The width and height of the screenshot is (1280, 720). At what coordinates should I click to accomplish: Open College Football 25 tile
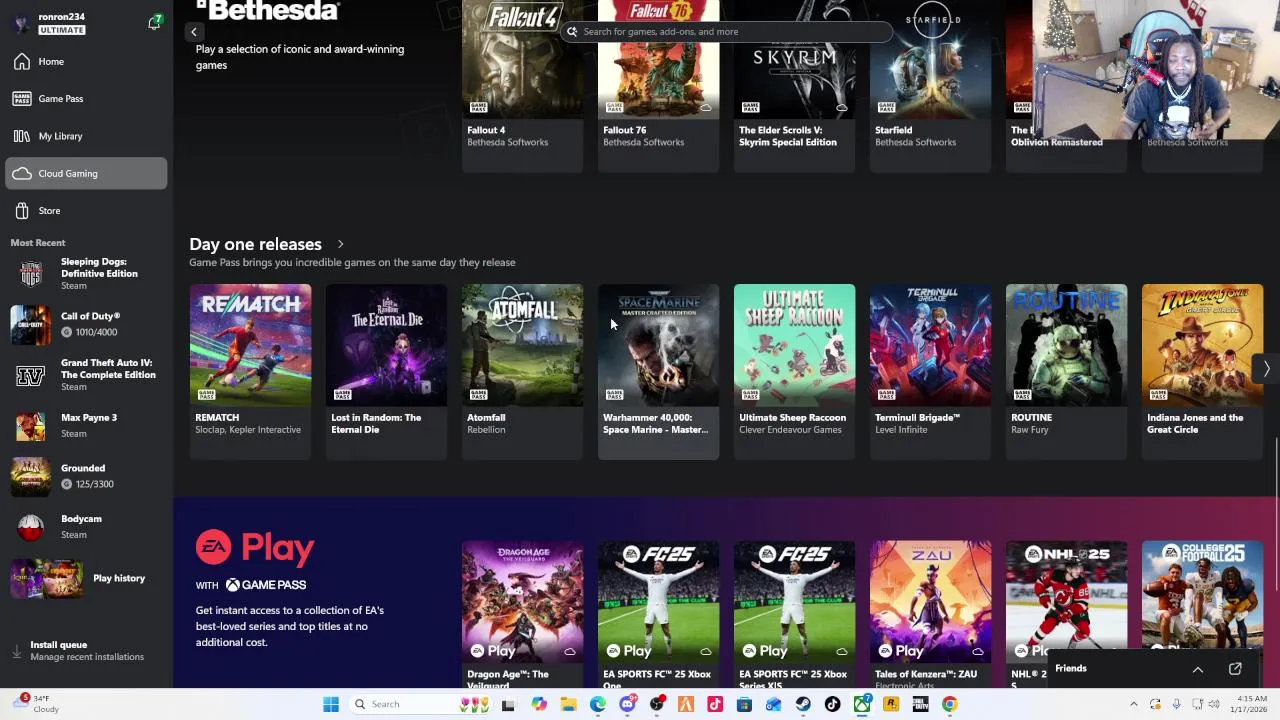[1202, 595]
